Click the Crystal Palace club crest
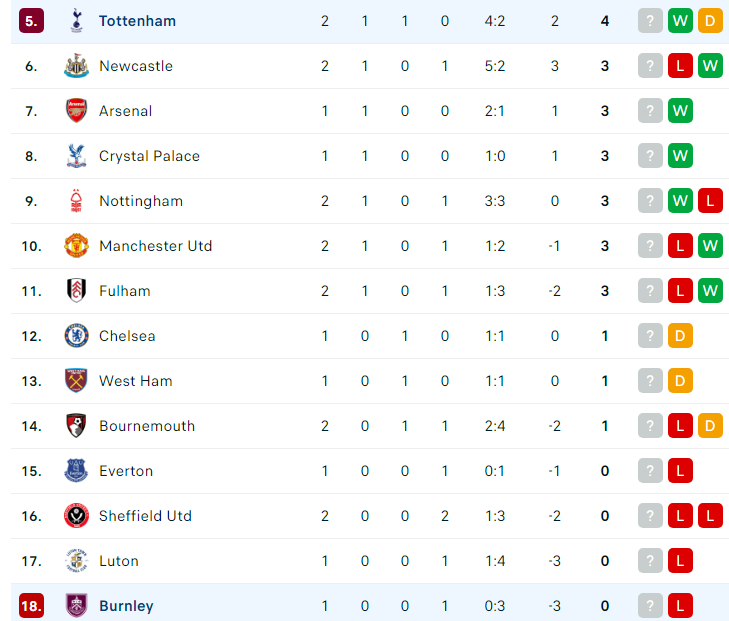 tap(76, 156)
